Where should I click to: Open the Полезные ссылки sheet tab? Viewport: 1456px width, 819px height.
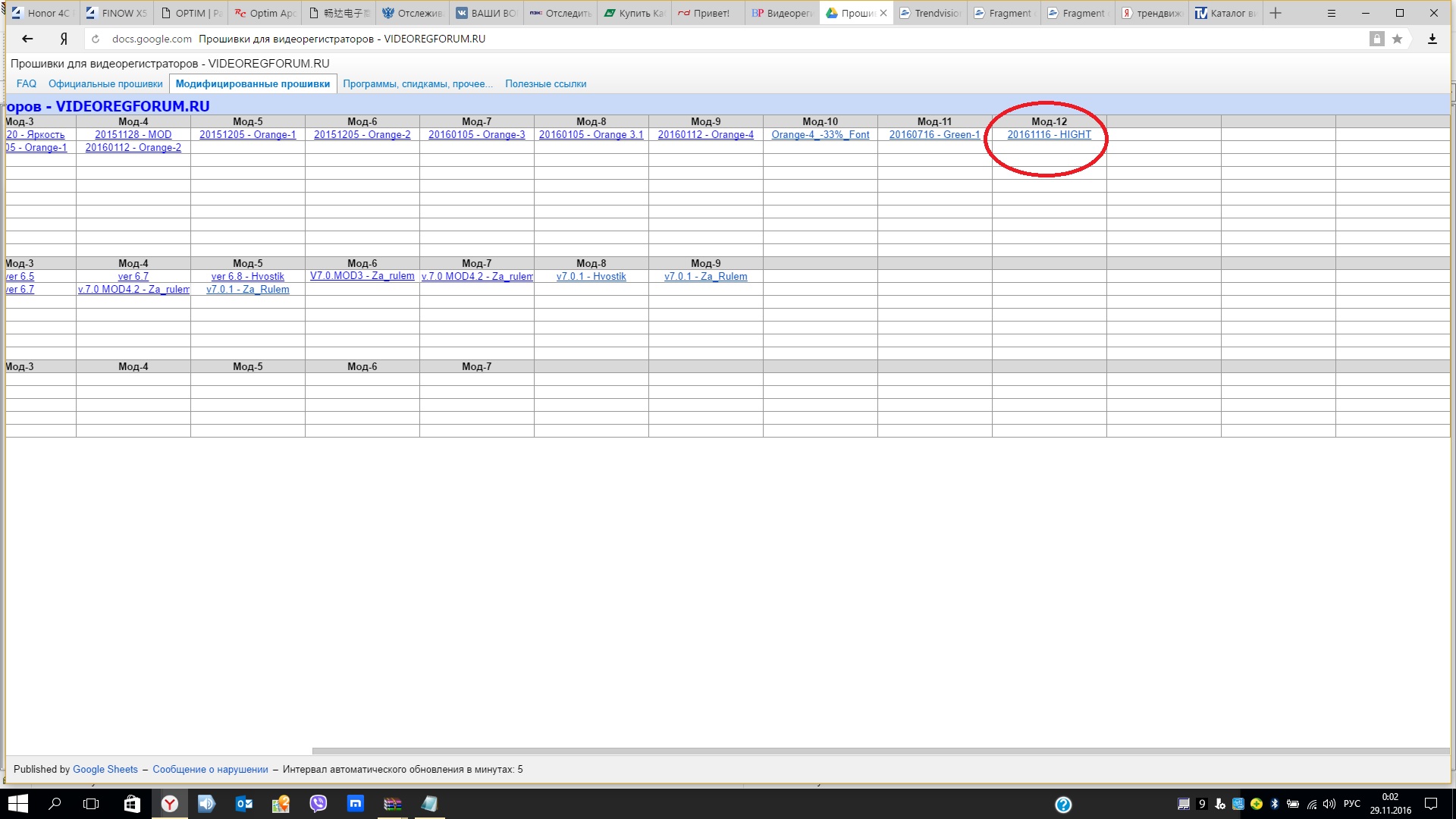pos(545,84)
